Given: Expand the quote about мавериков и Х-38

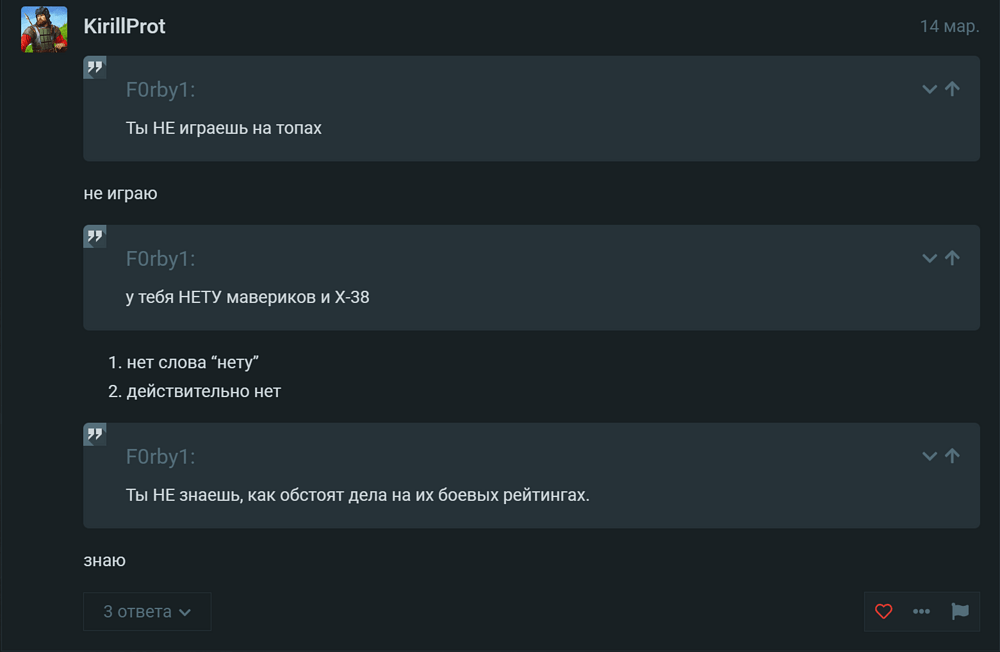Looking at the screenshot, I should pos(929,258).
